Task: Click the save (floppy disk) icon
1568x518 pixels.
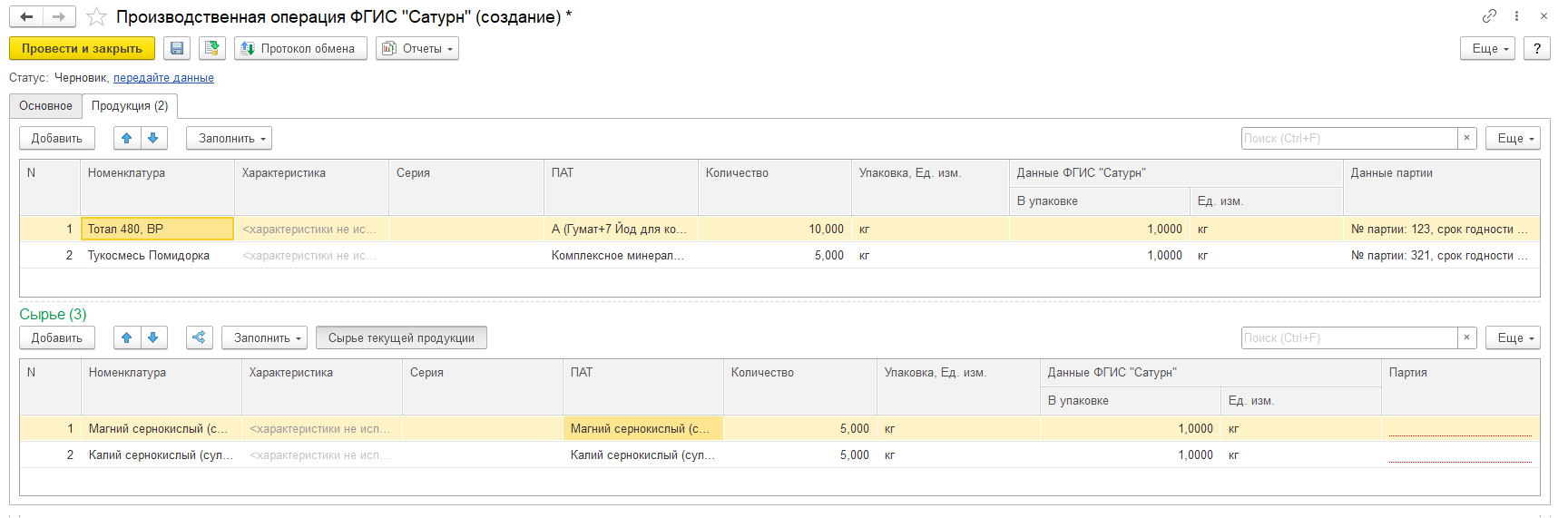Action: pyautogui.click(x=177, y=48)
